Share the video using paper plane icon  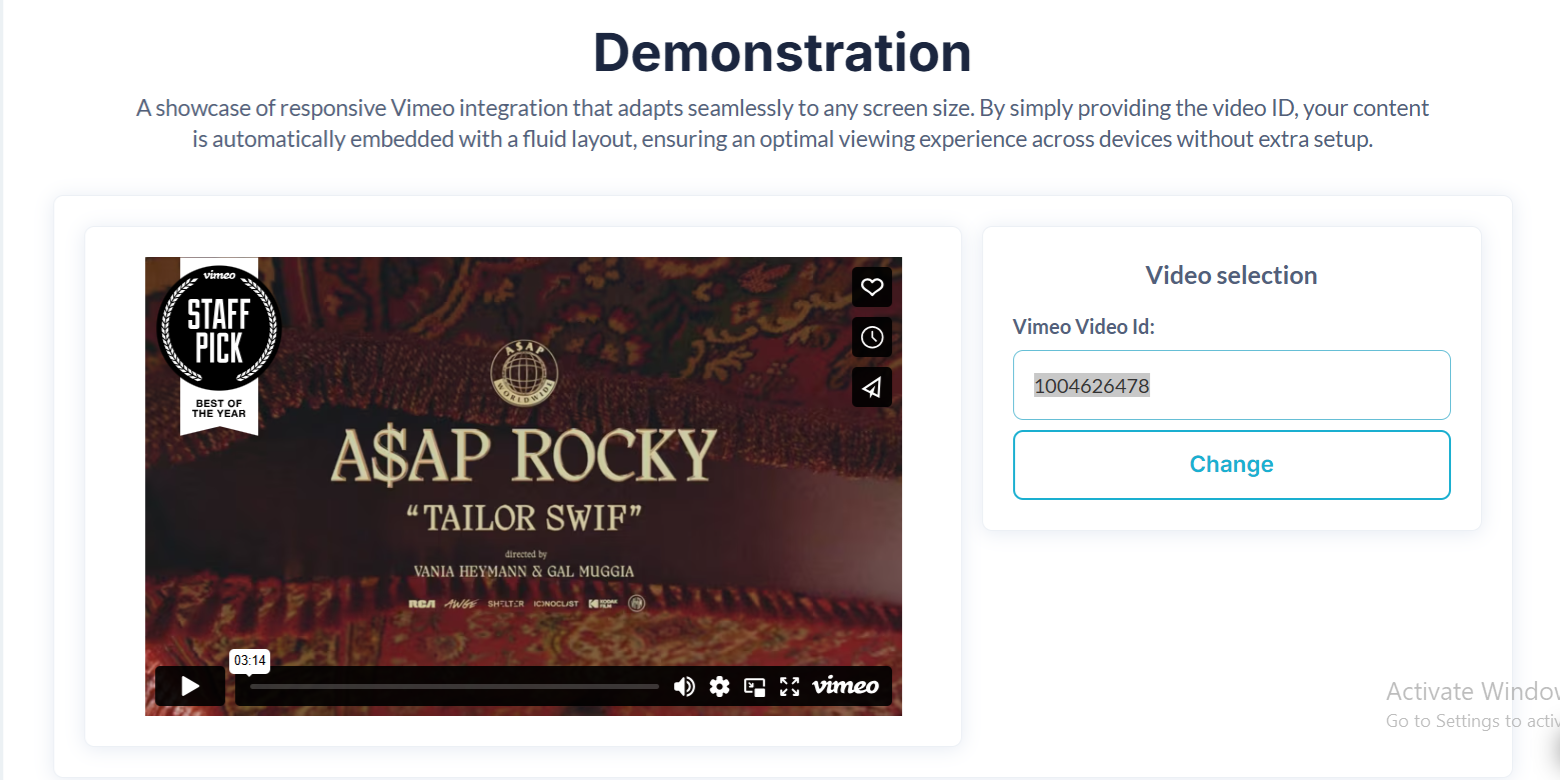(x=872, y=387)
